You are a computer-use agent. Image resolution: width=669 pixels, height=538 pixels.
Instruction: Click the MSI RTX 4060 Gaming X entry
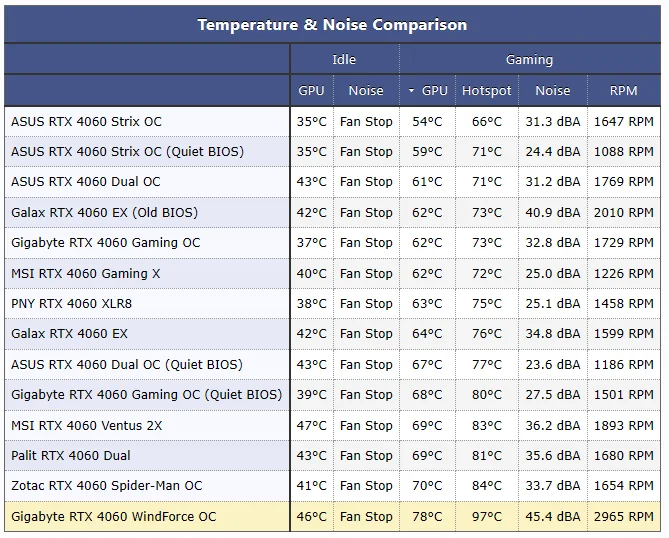point(86,274)
